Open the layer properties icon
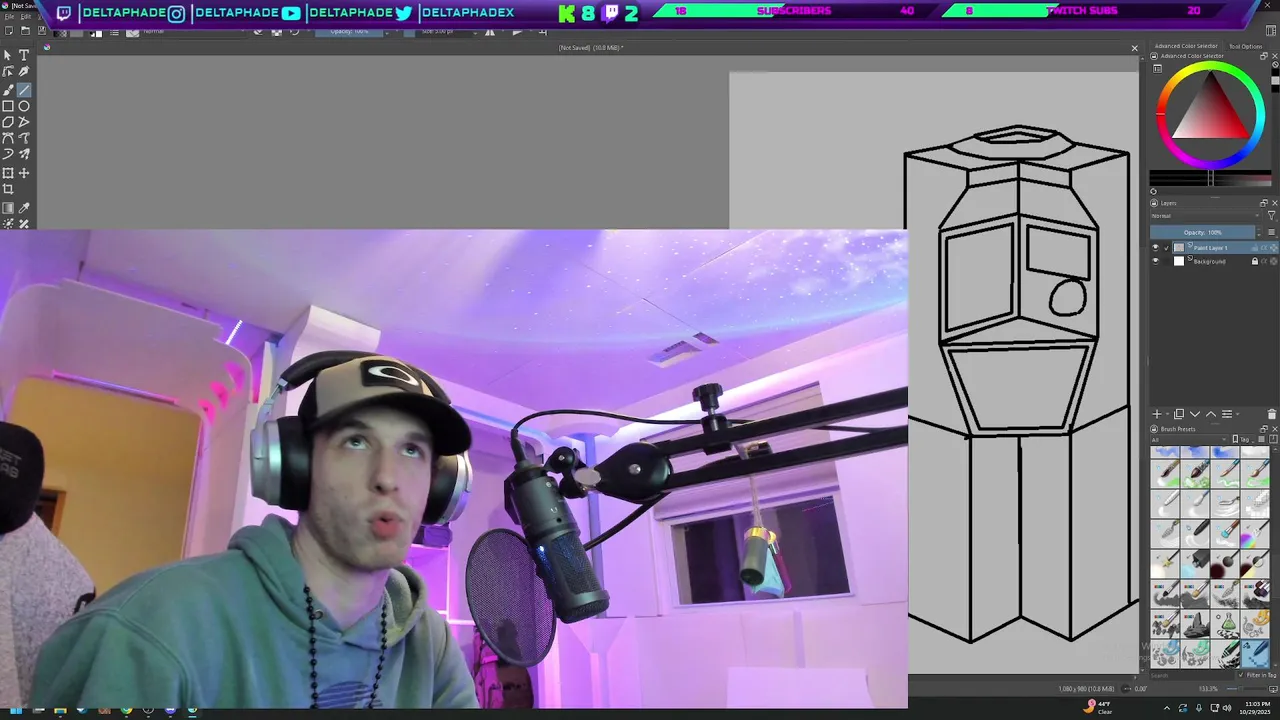 1227,414
